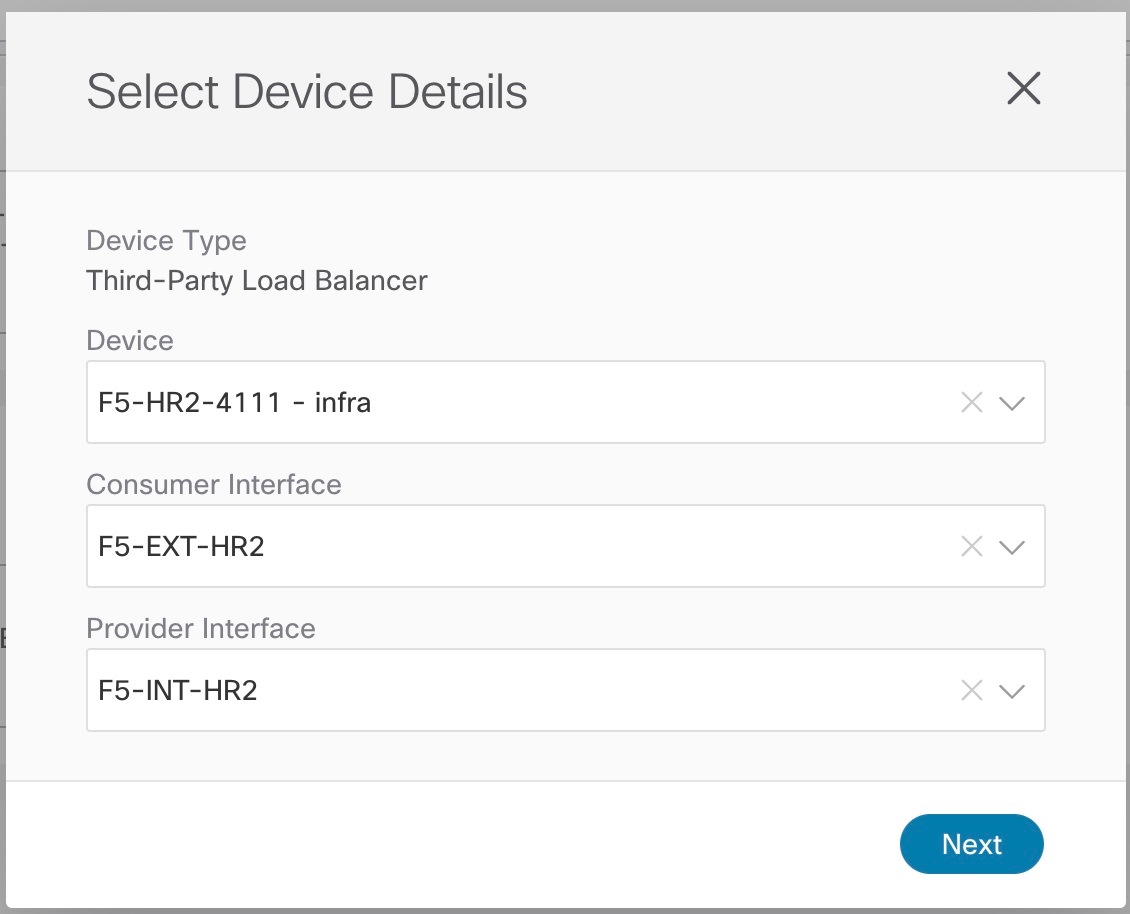
Task: Click the F5-HR2-4111 - infra device value
Action: point(234,402)
